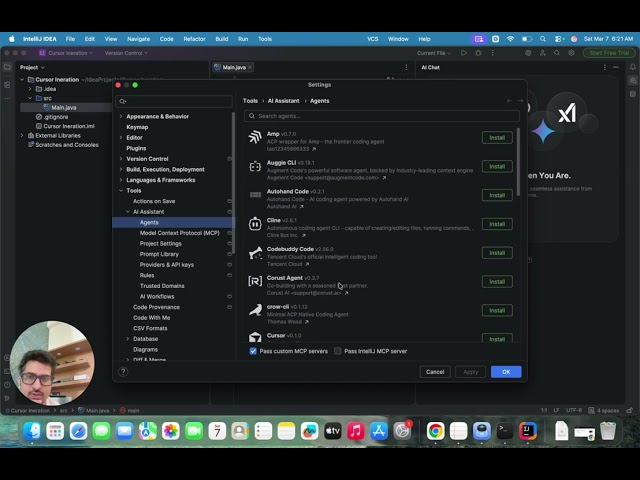The image size is (640, 480).
Task: Expand Version Control settings group
Action: [121, 159]
